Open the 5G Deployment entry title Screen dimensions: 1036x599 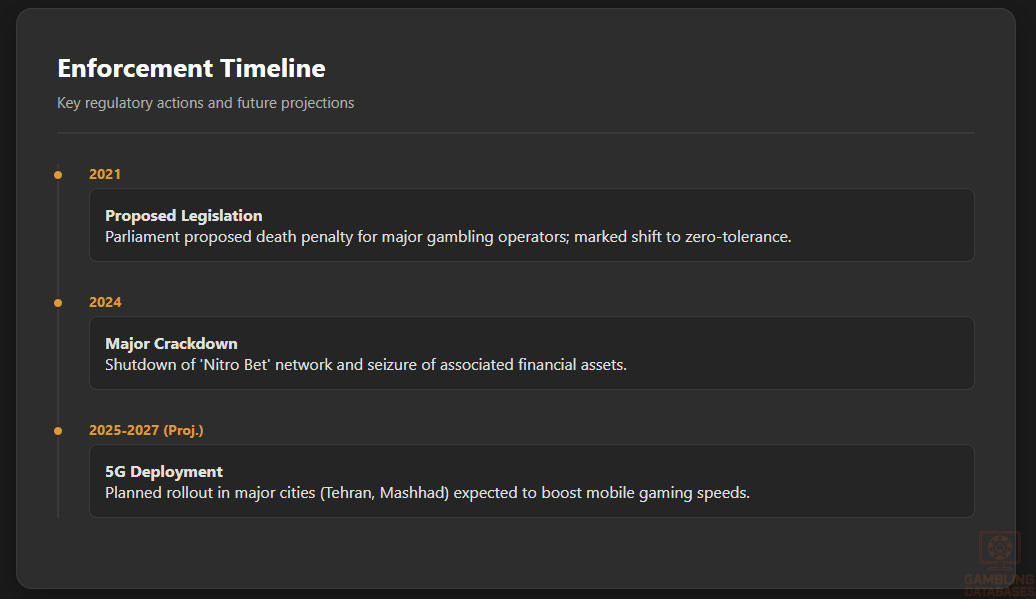tap(164, 472)
